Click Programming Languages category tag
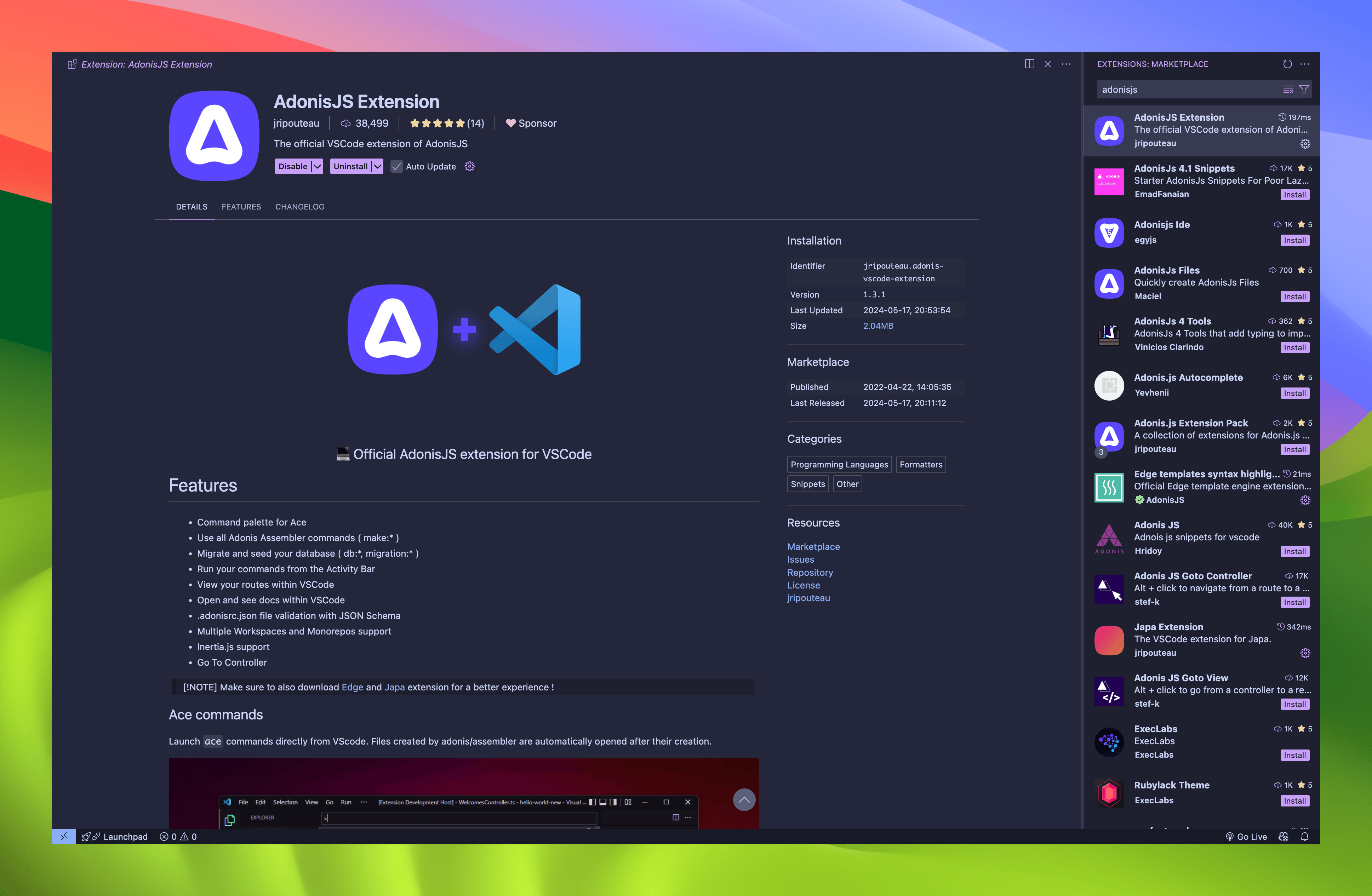Viewport: 1372px width, 896px height. 839,464
